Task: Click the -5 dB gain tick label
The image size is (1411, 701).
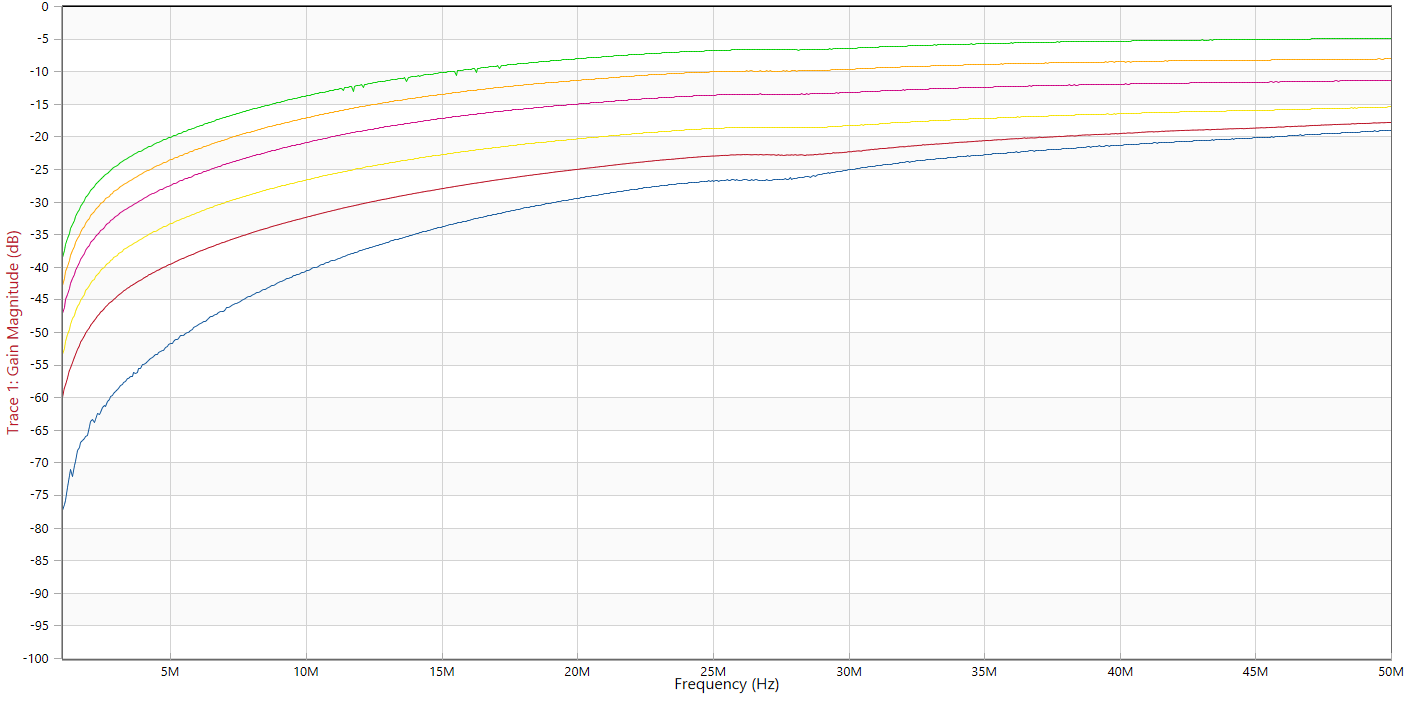Action: 41,39
